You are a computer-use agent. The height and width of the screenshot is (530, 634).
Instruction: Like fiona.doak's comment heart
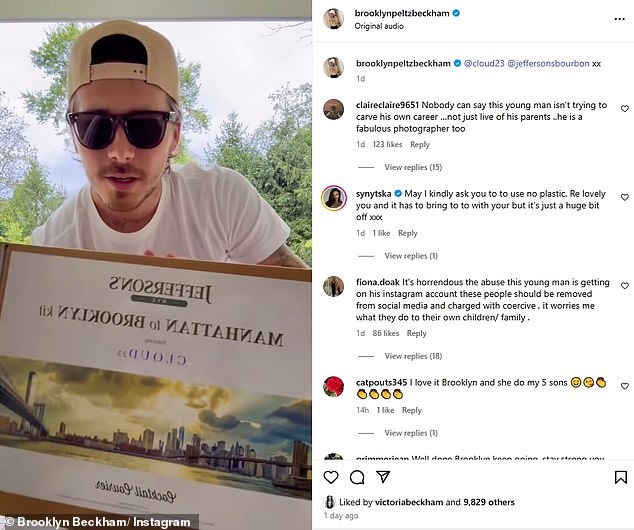[625, 286]
